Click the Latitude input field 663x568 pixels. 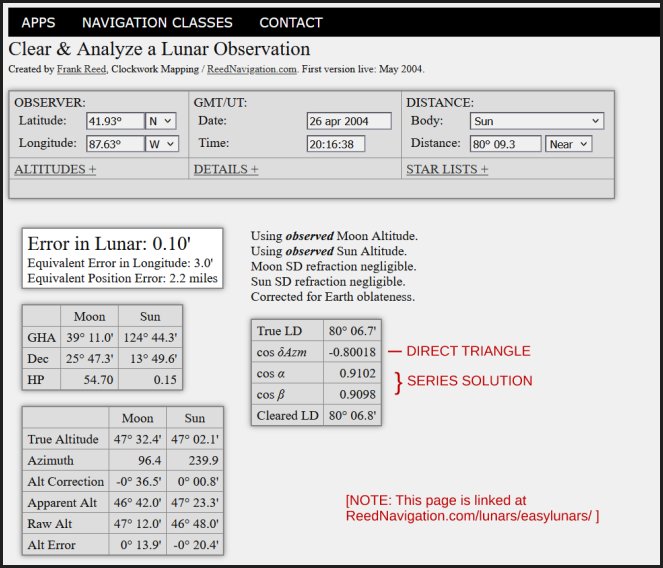click(115, 121)
